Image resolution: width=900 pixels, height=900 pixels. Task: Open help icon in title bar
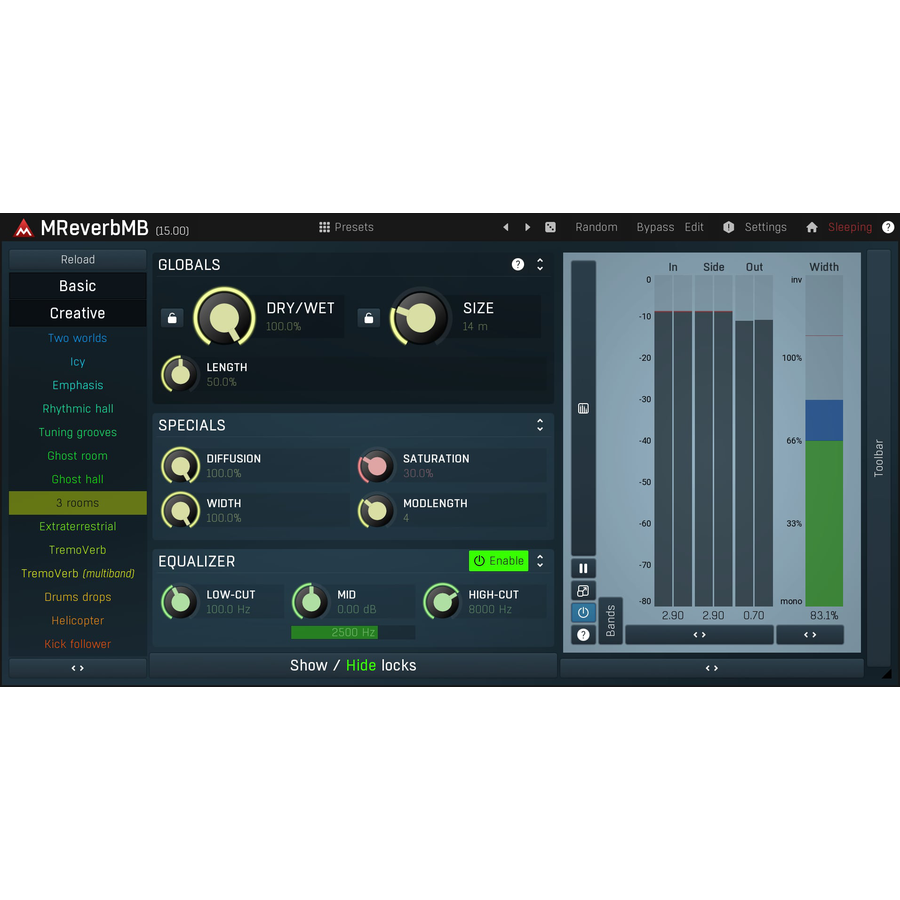tap(887, 227)
